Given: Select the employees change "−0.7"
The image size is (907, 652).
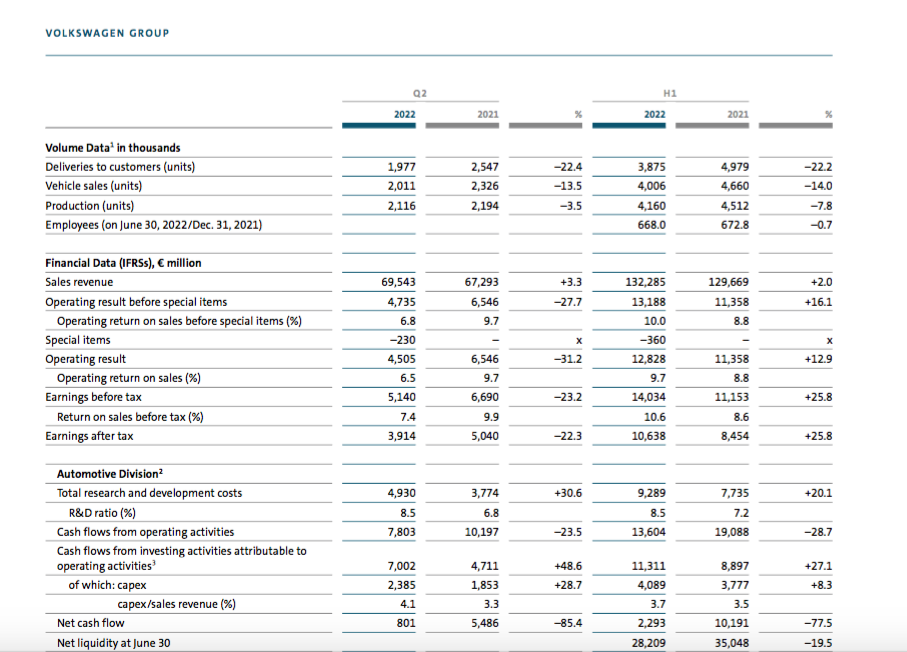Looking at the screenshot, I should click(x=821, y=224).
